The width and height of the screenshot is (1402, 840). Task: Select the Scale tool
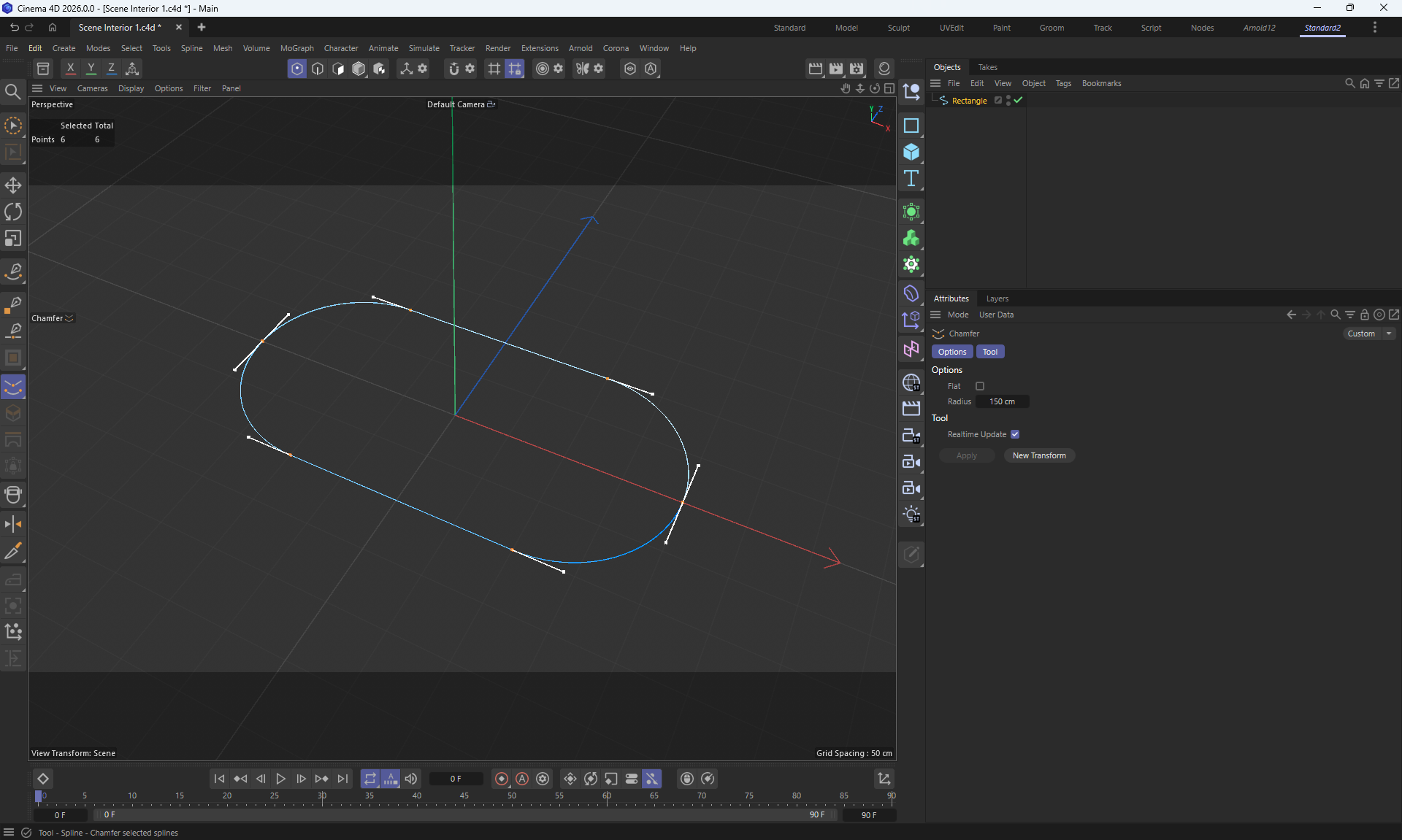13,239
